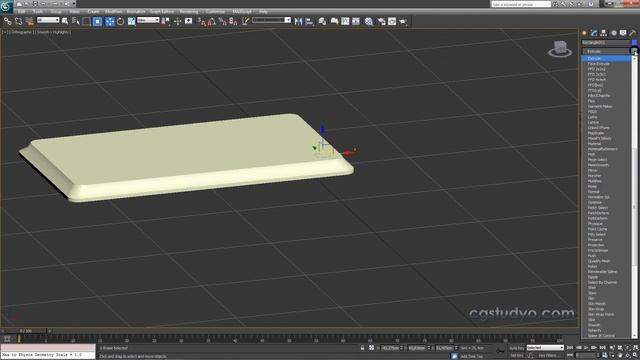Open the Customize menu
Viewport: 640px width, 360px height.
[x=215, y=12]
